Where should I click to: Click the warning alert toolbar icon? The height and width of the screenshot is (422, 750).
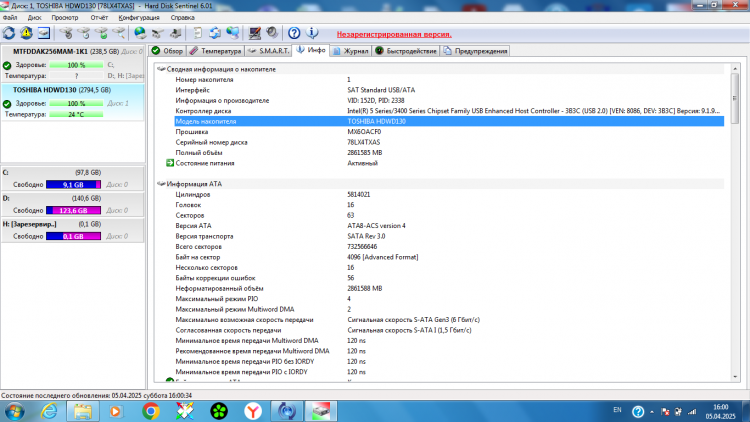(26, 33)
